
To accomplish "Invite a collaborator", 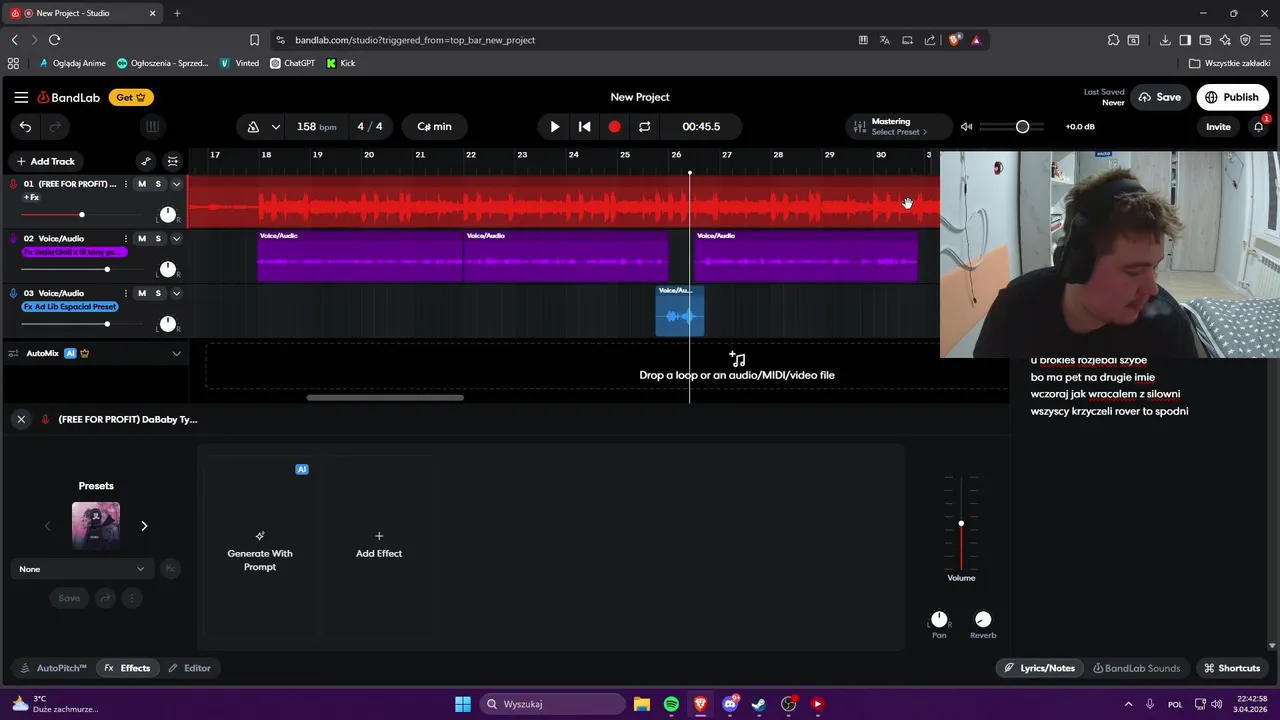I will click(x=1218, y=127).
